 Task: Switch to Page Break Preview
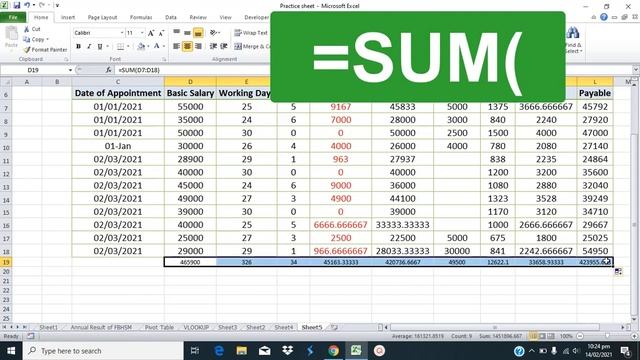click(551, 336)
